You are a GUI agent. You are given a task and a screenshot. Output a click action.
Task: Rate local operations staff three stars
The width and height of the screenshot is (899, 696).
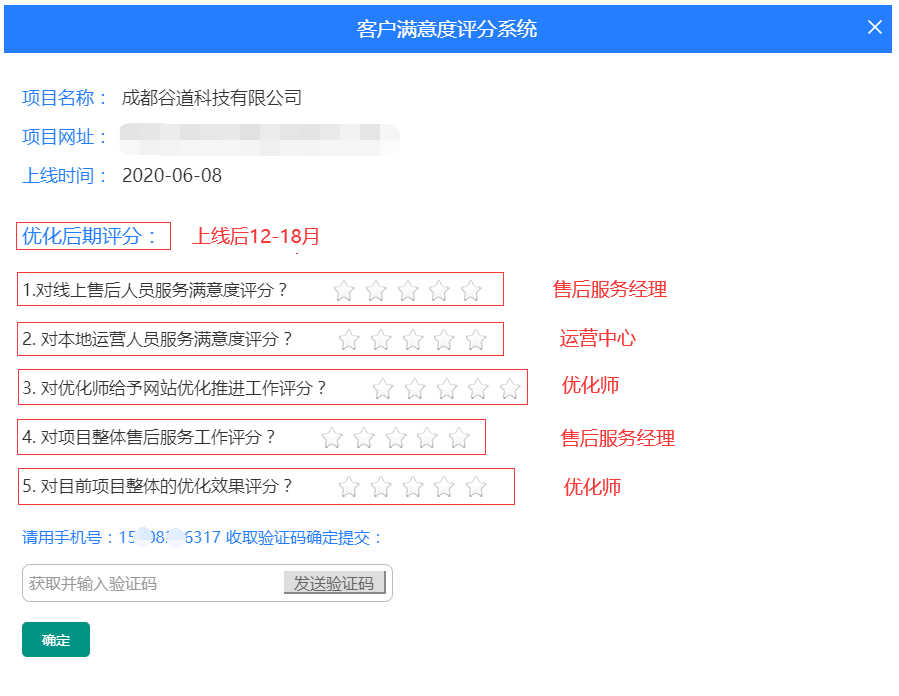413,340
